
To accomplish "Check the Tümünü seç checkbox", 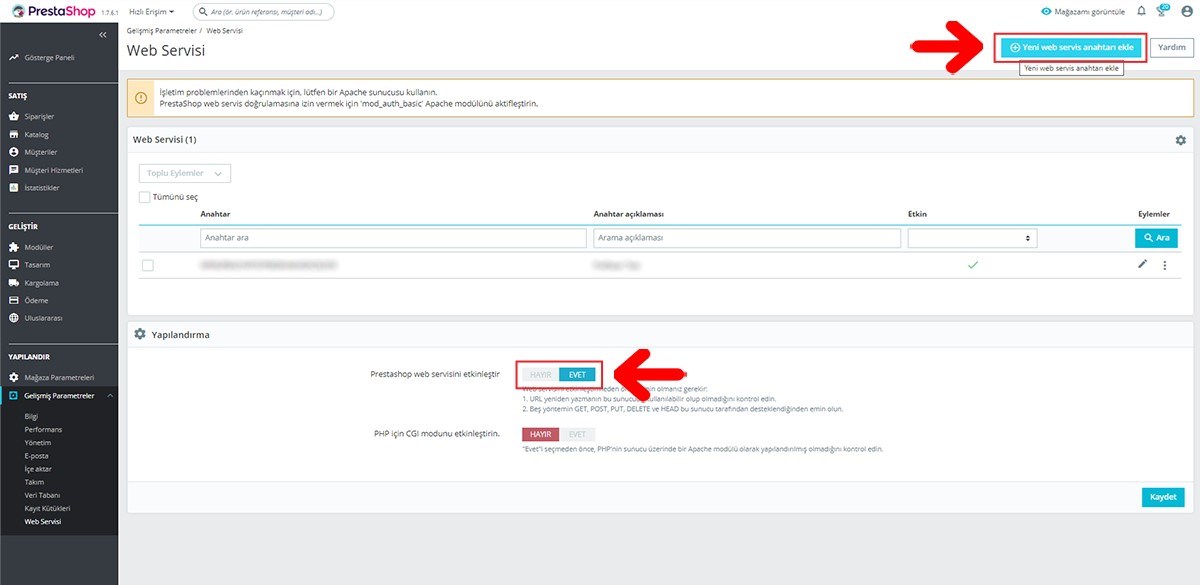I will click(x=145, y=197).
